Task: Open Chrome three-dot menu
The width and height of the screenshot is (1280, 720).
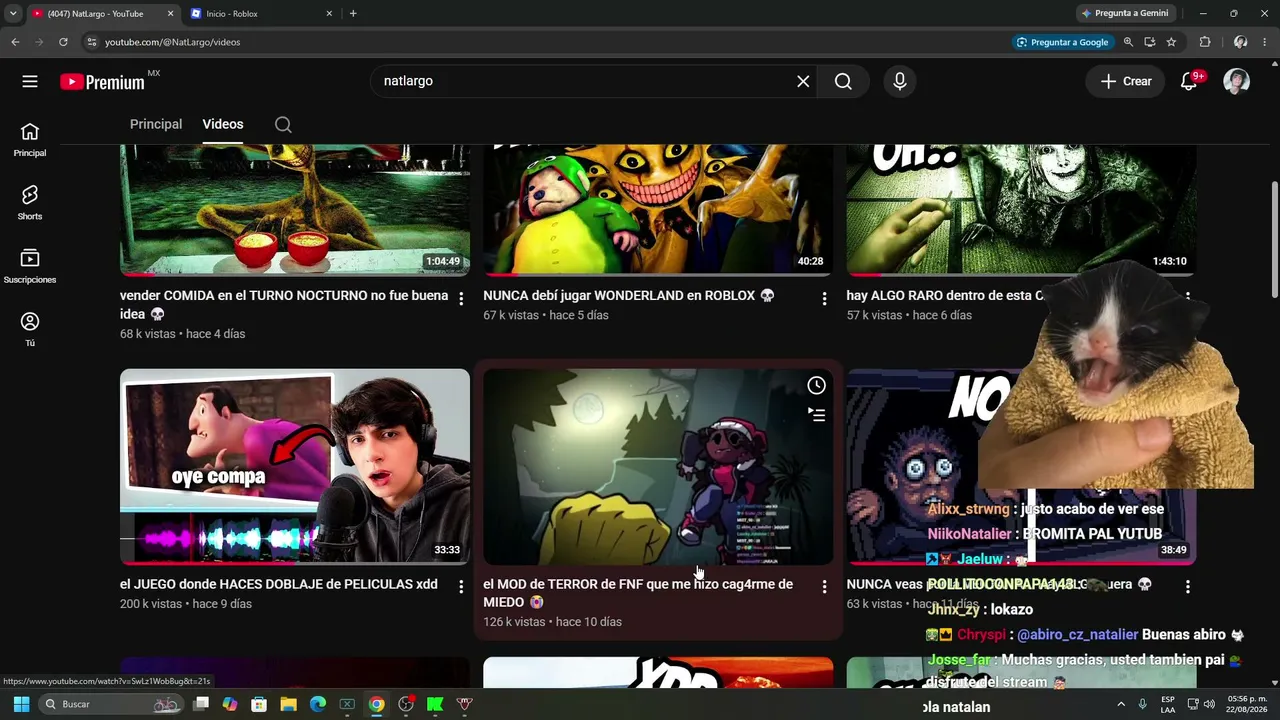Action: tap(1265, 42)
